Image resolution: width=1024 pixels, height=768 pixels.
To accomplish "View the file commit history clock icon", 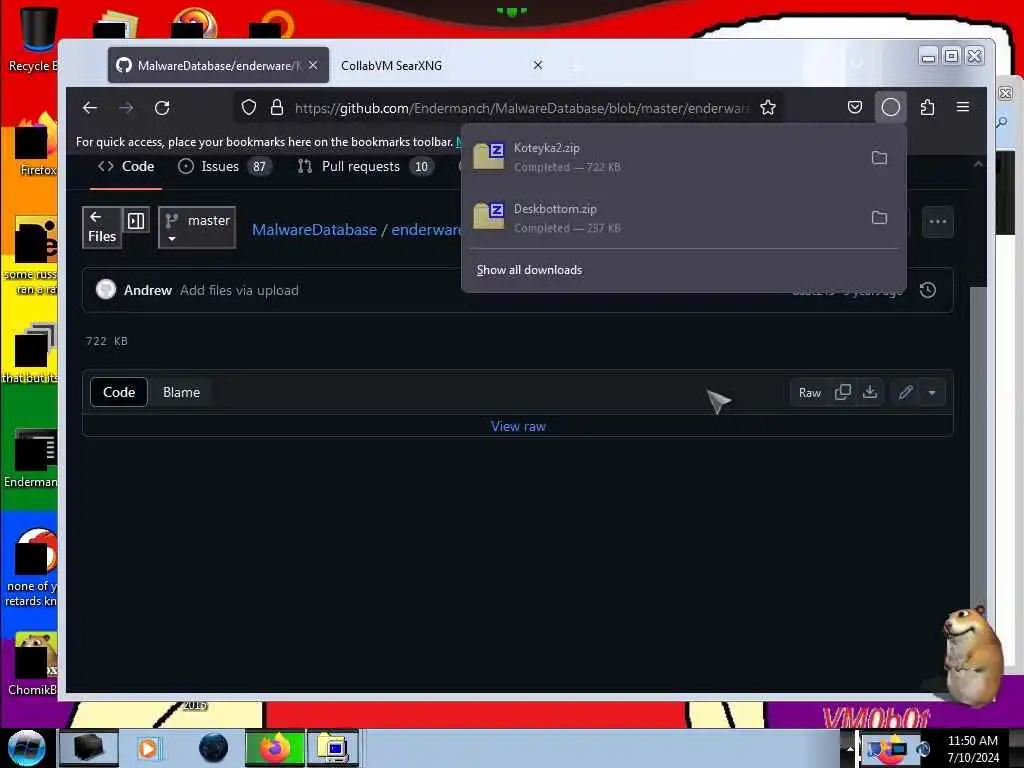I will click(927, 290).
